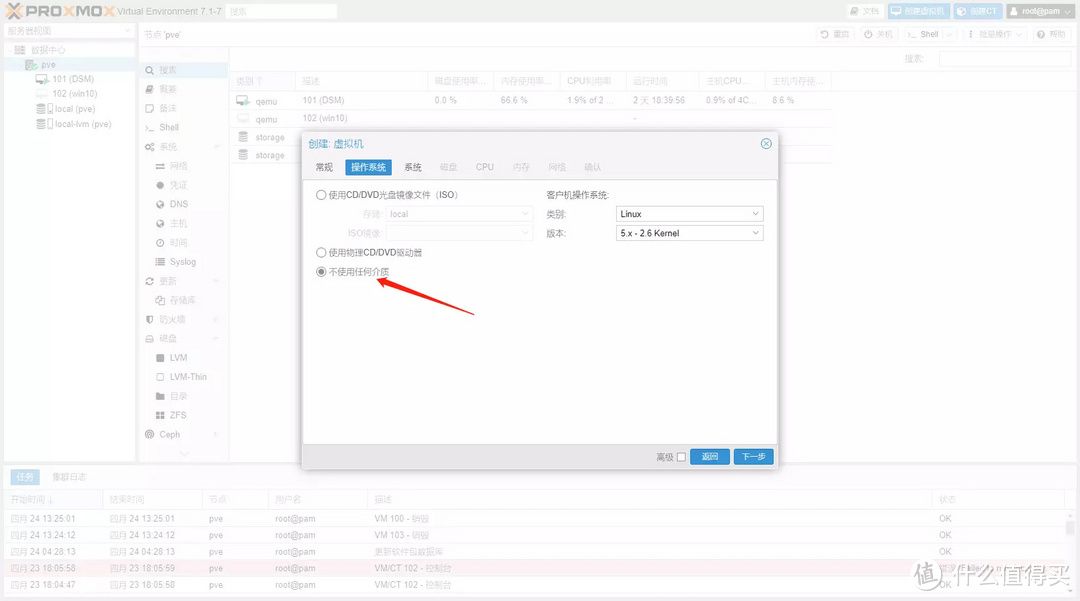Switch to the 任务 tasks tab

pyautogui.click(x=25, y=477)
